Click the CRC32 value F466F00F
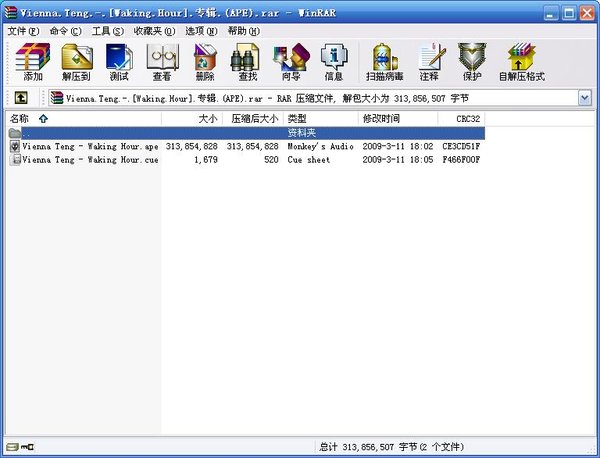The height and width of the screenshot is (458, 600). [461, 160]
